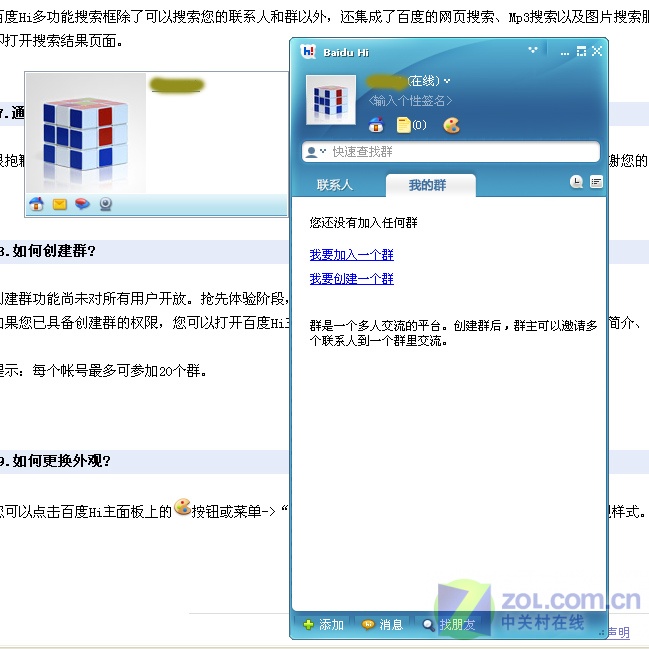
Task: Switch to the 联系人 tab
Action: click(x=335, y=185)
